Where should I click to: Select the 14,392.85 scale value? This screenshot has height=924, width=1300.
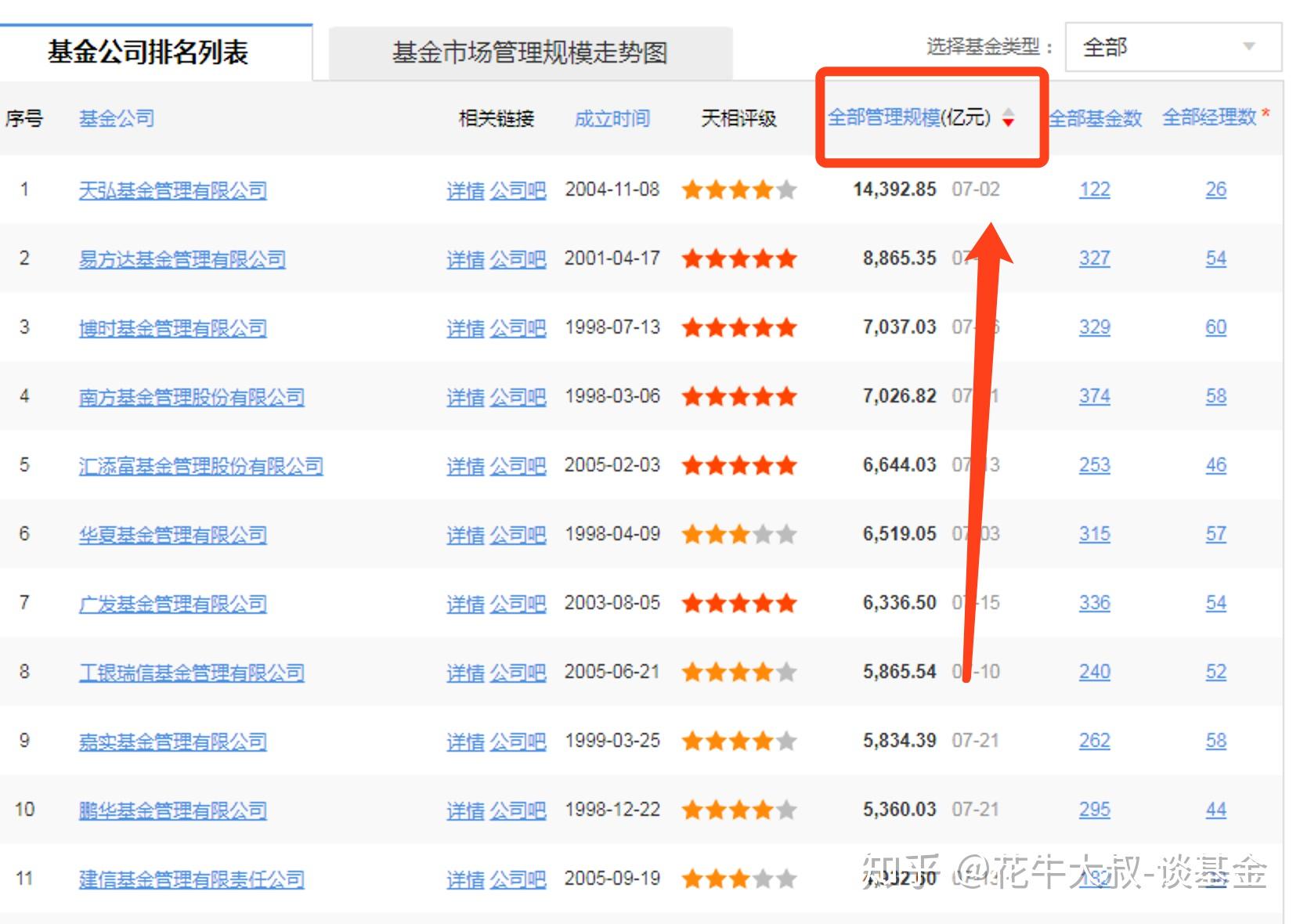[894, 189]
